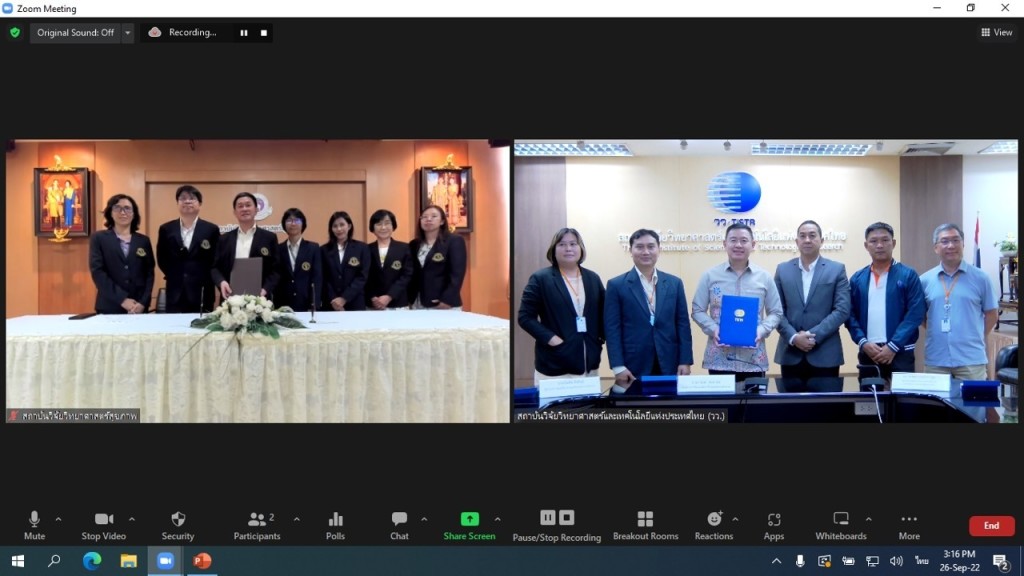Open the View menu
Screen dimensions: 1024x576
point(997,33)
